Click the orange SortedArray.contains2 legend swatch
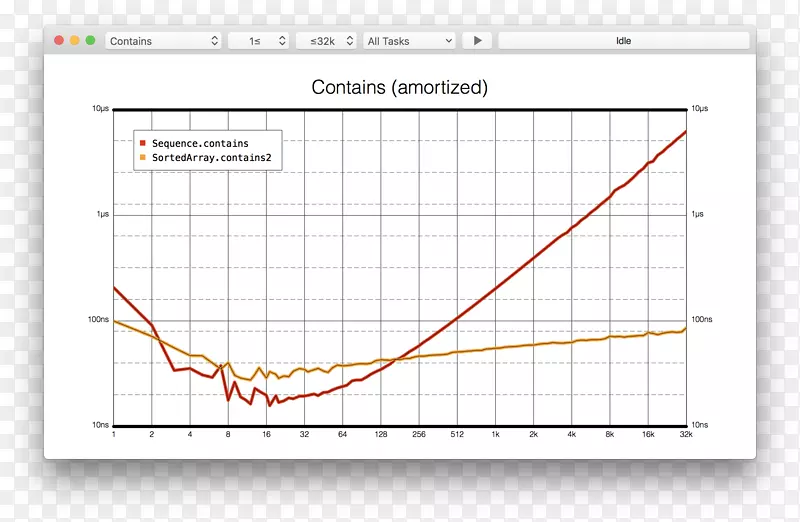 [143, 158]
